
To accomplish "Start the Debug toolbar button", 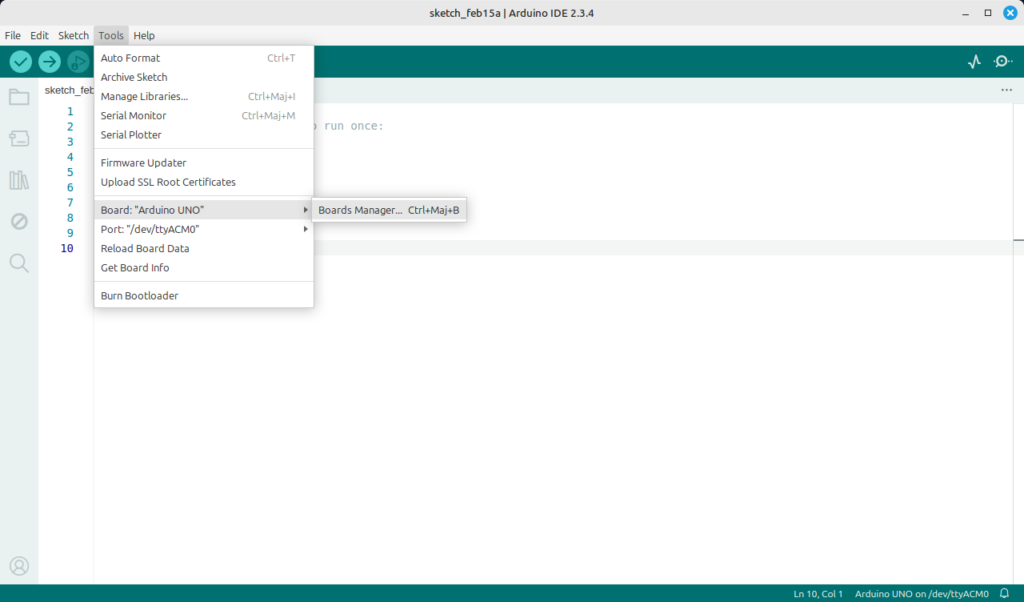I will tap(78, 62).
